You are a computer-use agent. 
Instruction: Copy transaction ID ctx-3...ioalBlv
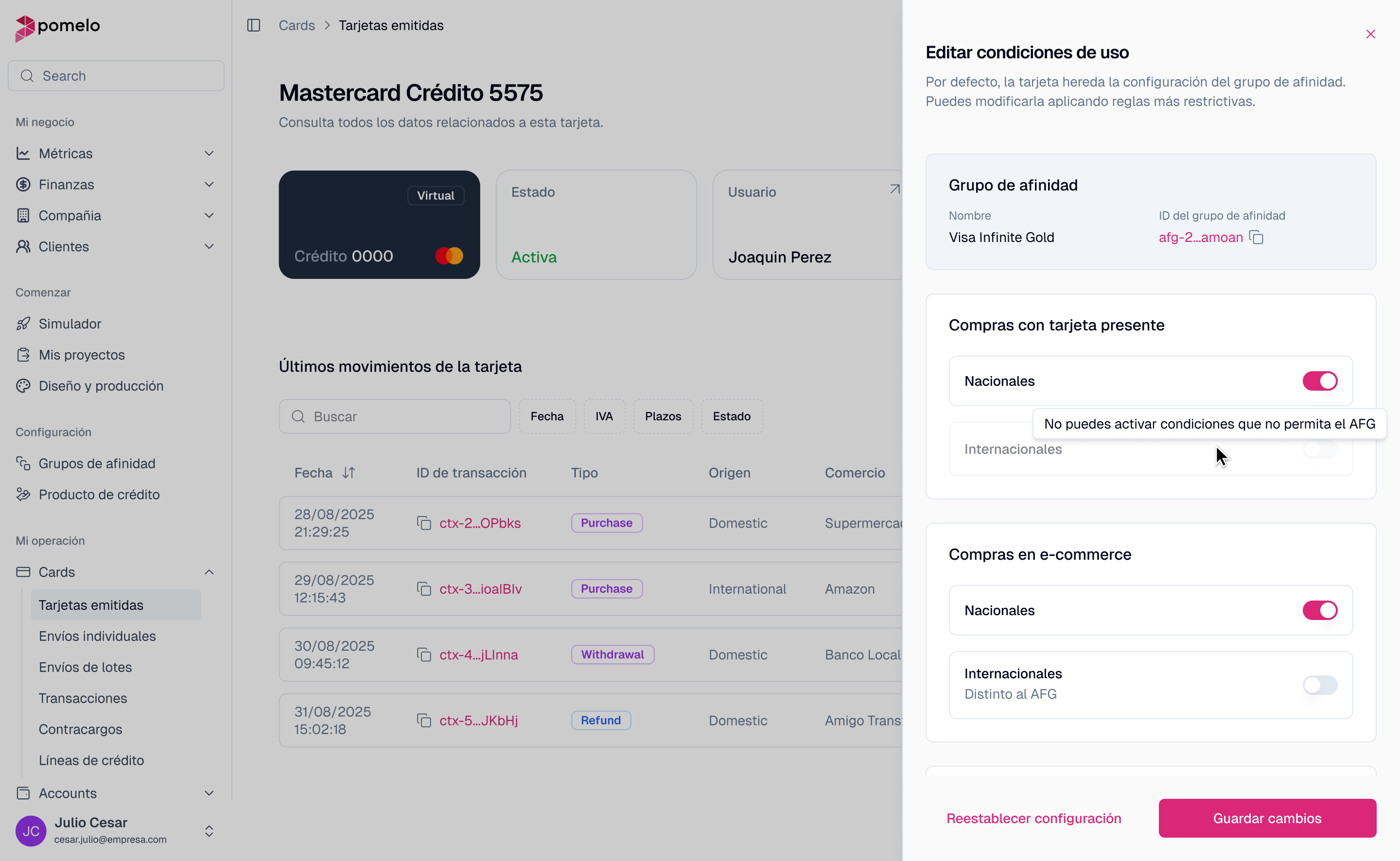pos(424,589)
